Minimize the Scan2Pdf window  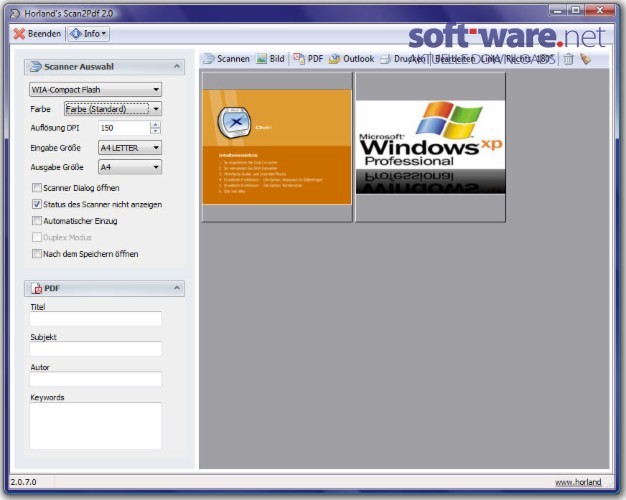click(x=558, y=10)
